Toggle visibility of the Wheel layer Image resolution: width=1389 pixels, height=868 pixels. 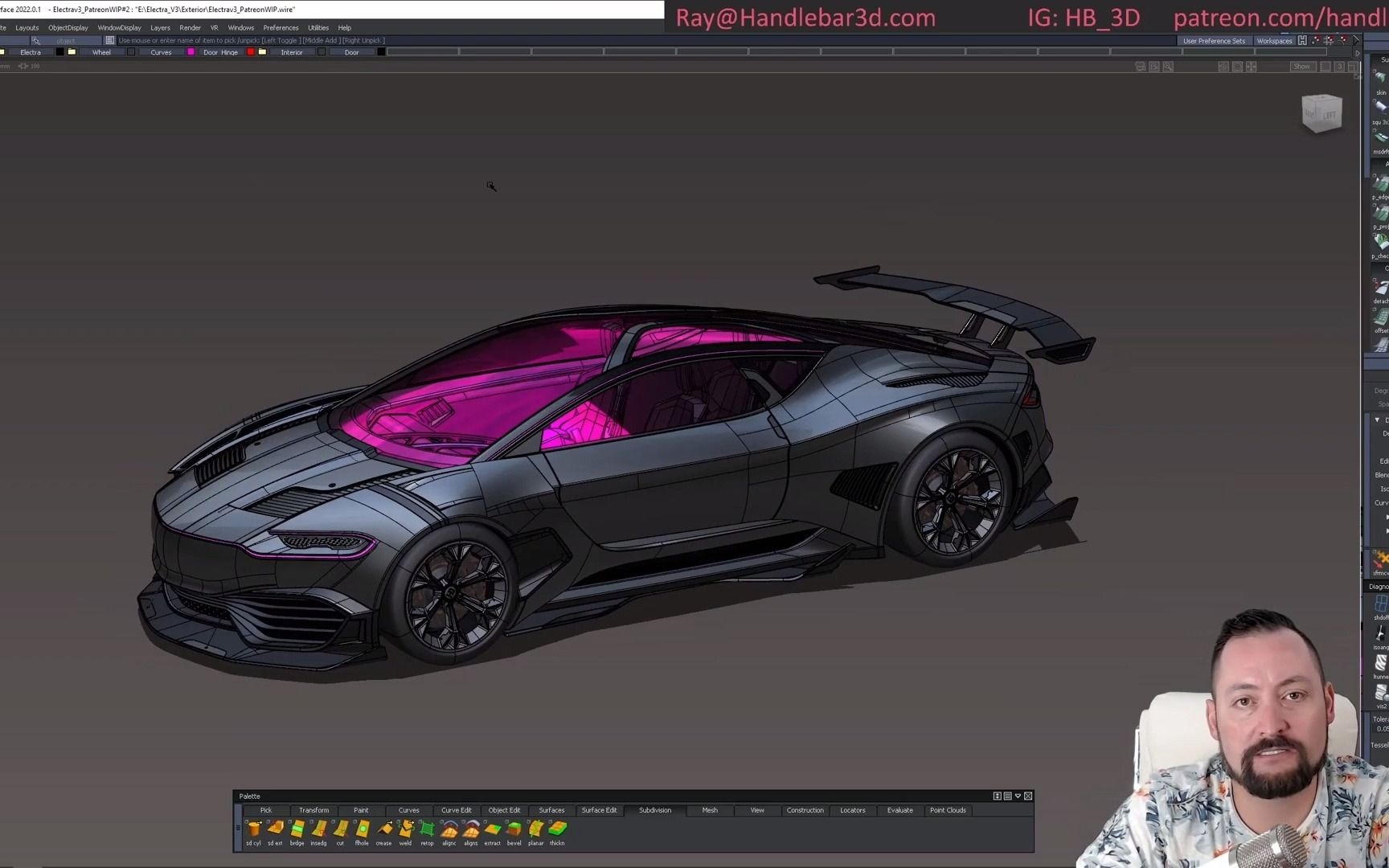pos(130,51)
